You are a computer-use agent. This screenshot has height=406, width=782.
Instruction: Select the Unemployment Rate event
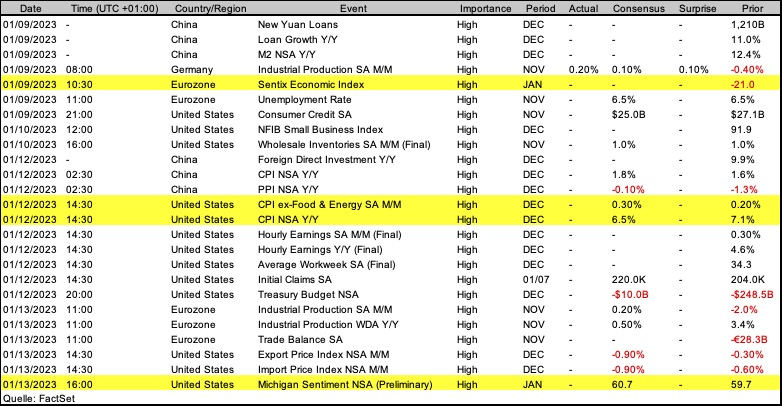pos(305,99)
